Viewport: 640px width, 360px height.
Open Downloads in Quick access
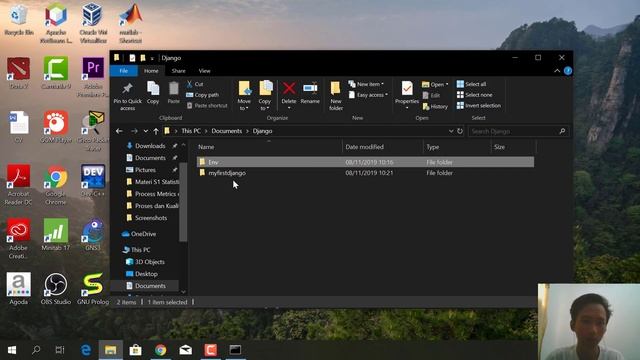[x=150, y=146]
